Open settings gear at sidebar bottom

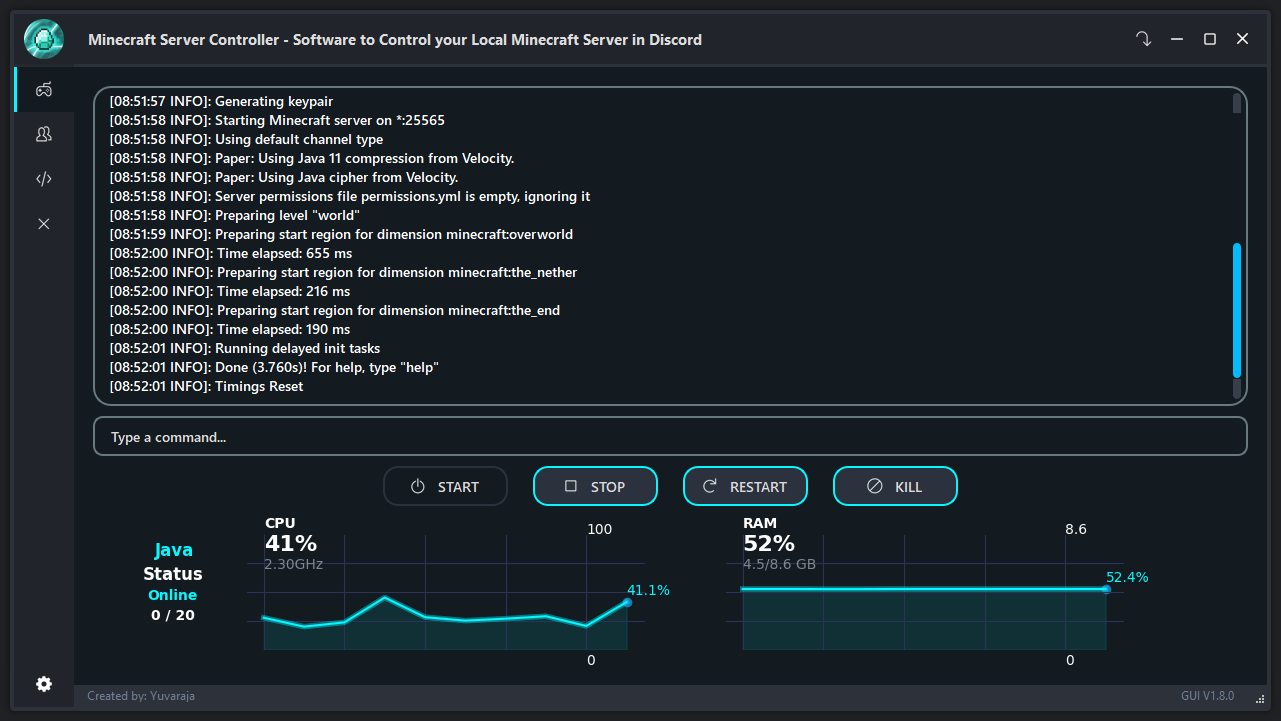tap(44, 684)
